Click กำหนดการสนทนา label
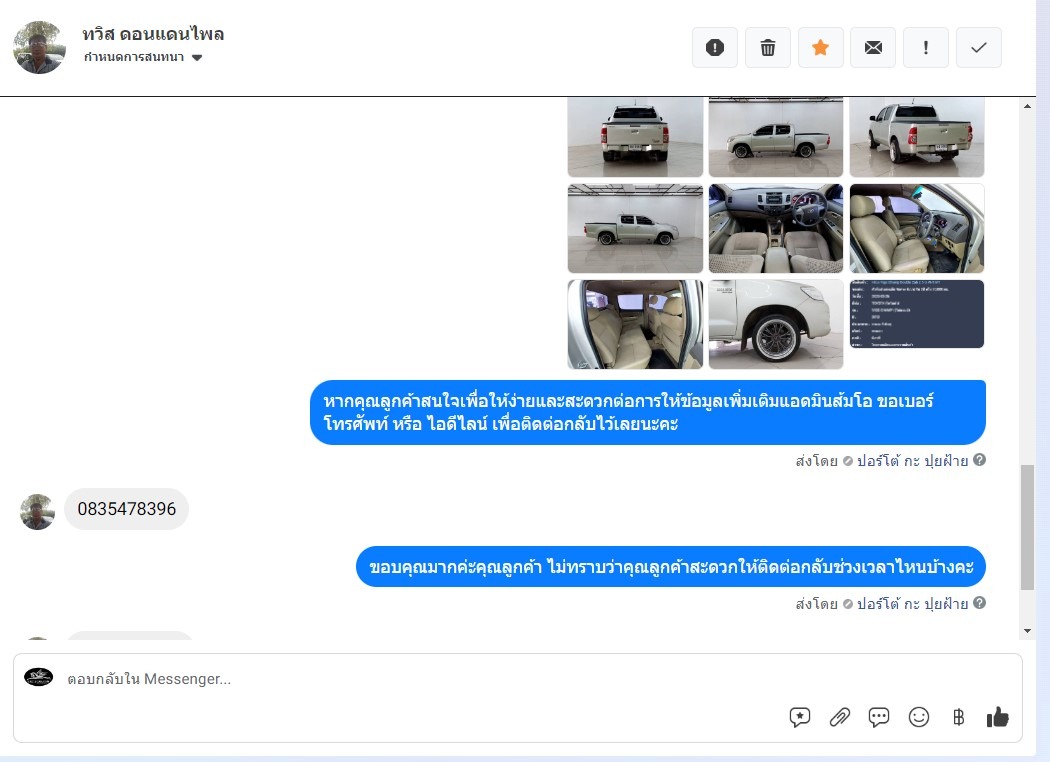The width and height of the screenshot is (1050, 762). coord(134,57)
